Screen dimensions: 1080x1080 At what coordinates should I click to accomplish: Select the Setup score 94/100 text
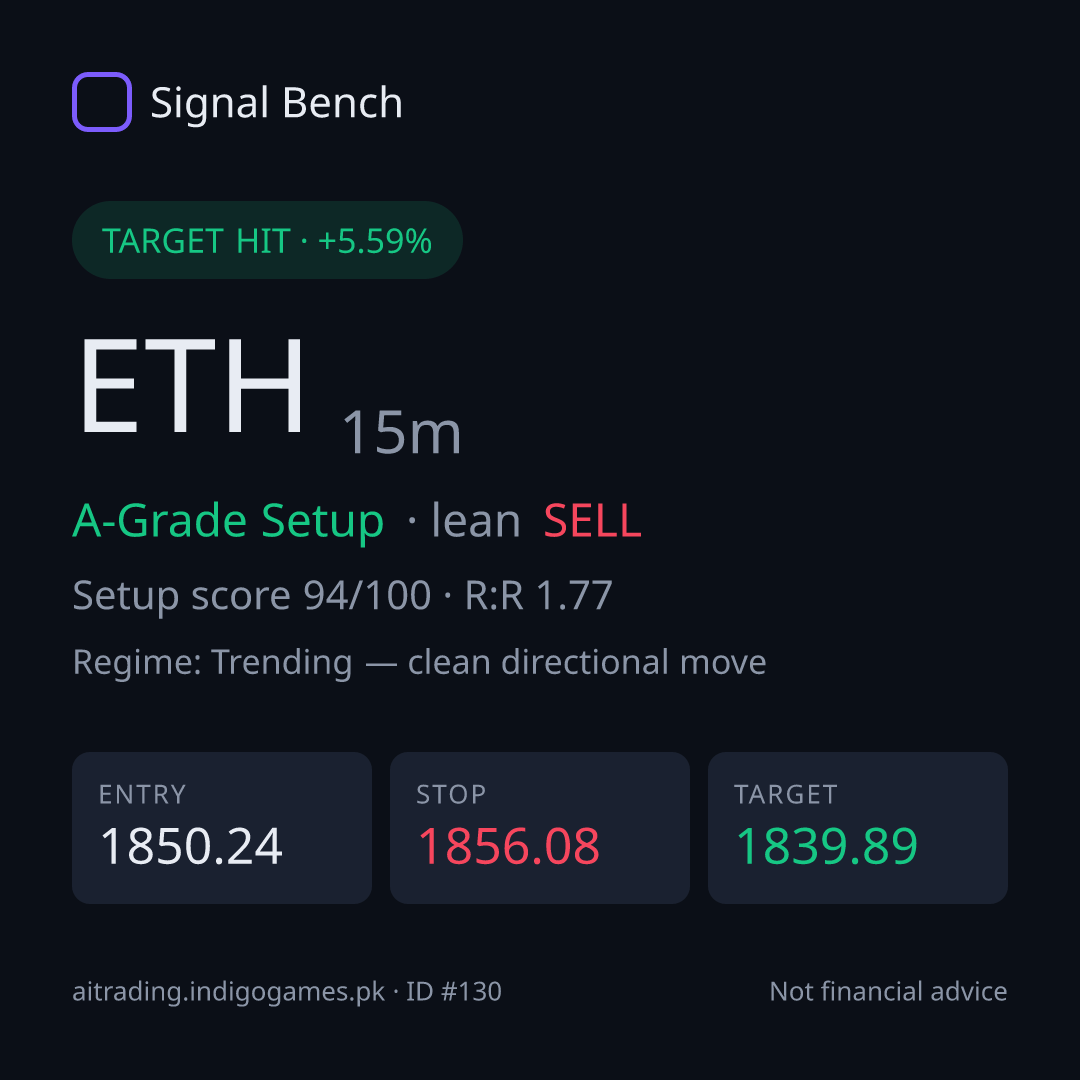click(x=251, y=596)
